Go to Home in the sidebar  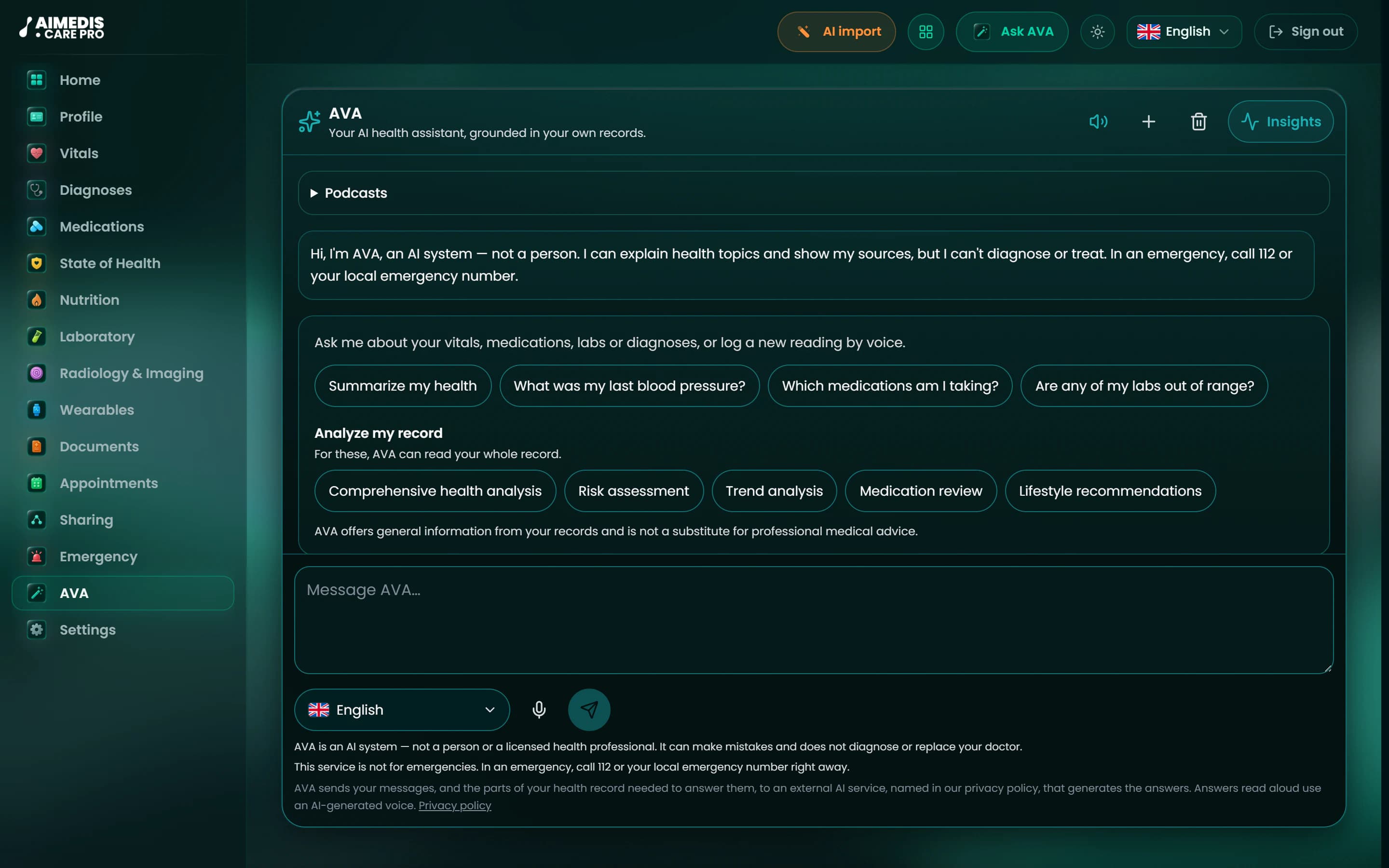pyautogui.click(x=123, y=80)
